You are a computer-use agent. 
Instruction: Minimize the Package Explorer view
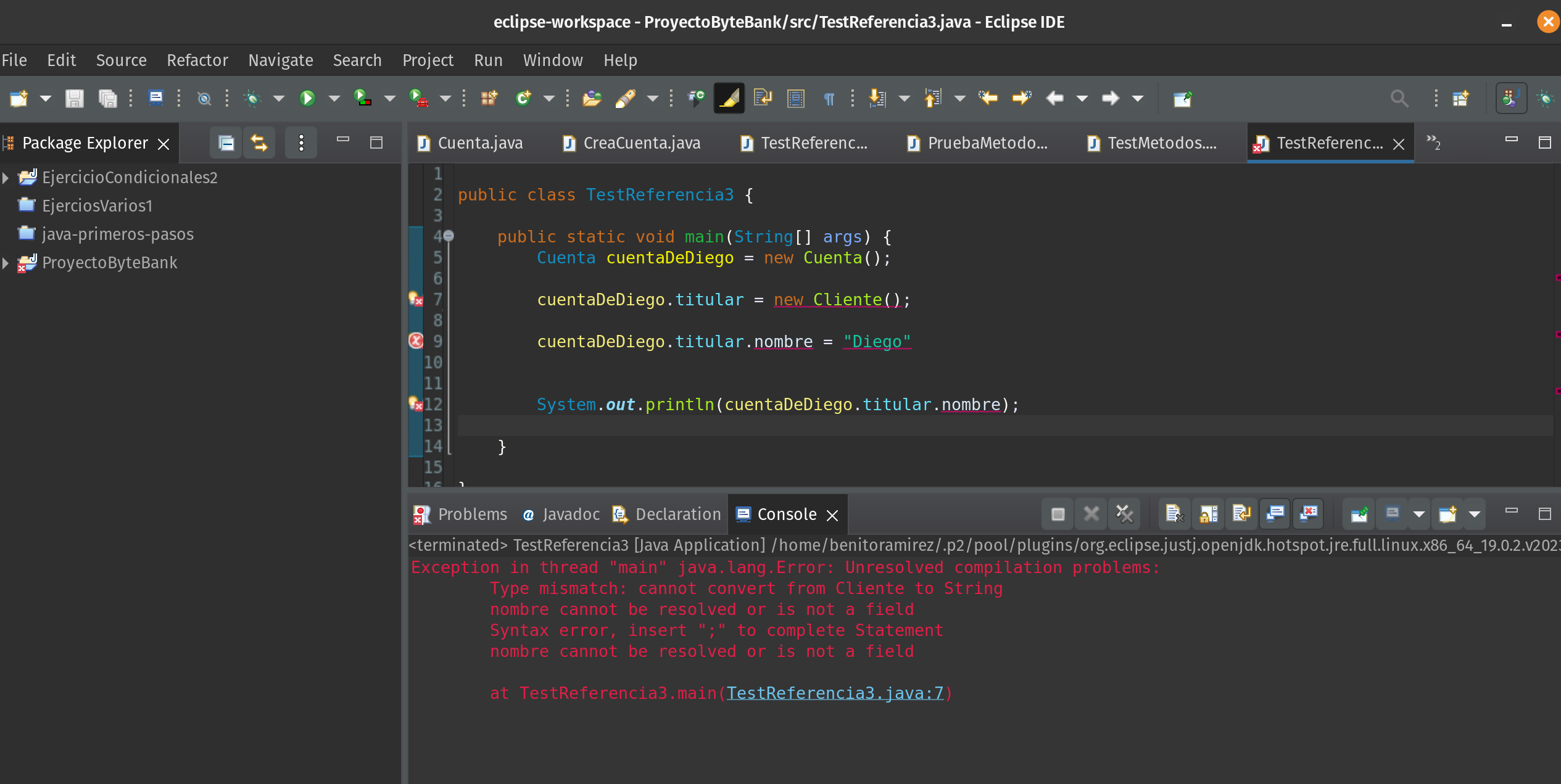tap(343, 141)
